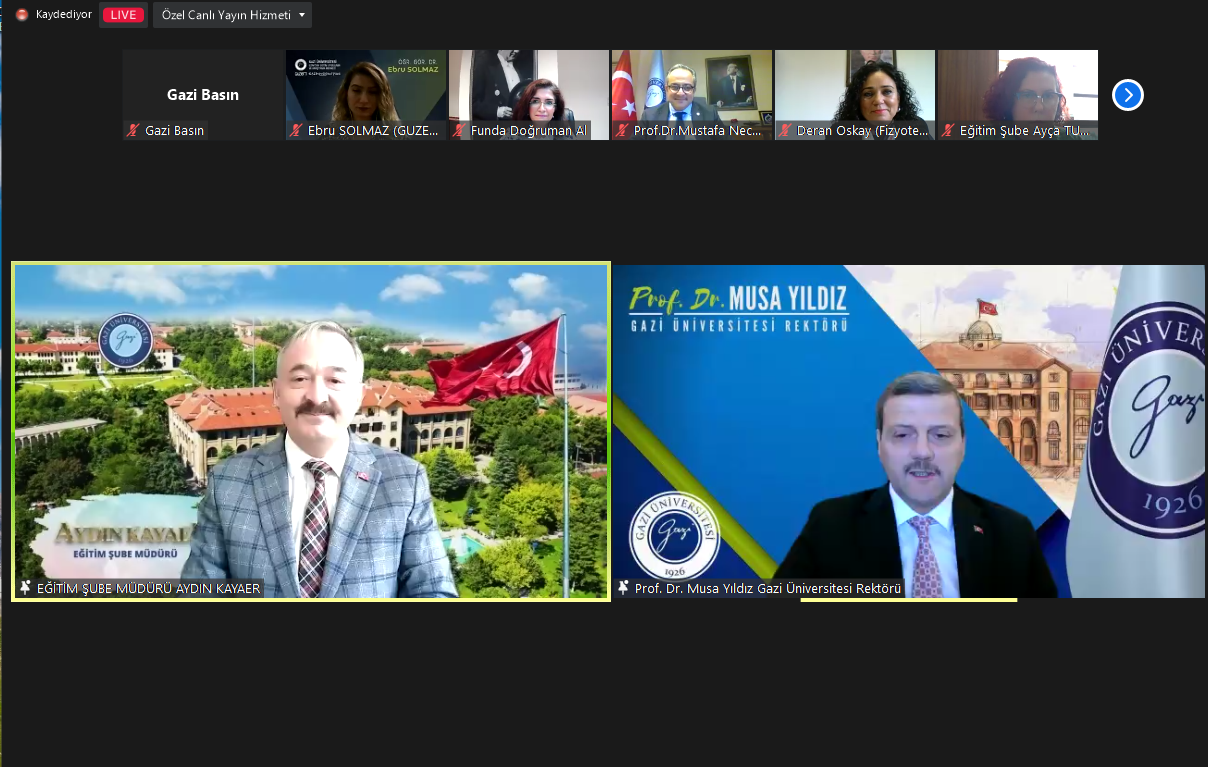Click muted mic icon beside Eğitim Şube Ayça

[x=948, y=130]
